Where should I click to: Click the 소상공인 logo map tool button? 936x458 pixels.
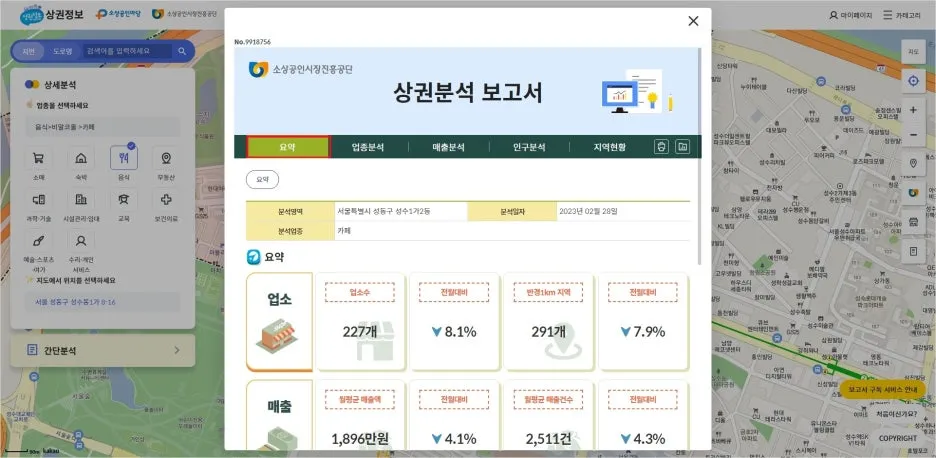913,193
